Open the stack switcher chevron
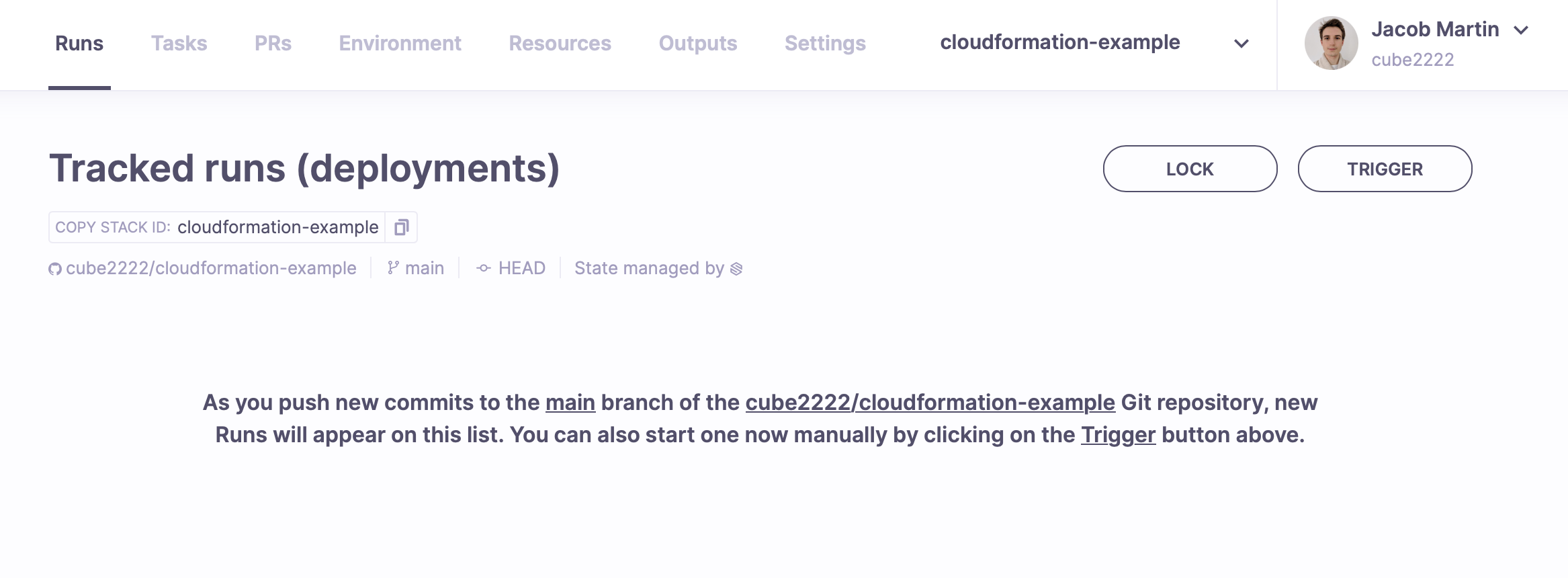The image size is (1568, 578). (1241, 44)
